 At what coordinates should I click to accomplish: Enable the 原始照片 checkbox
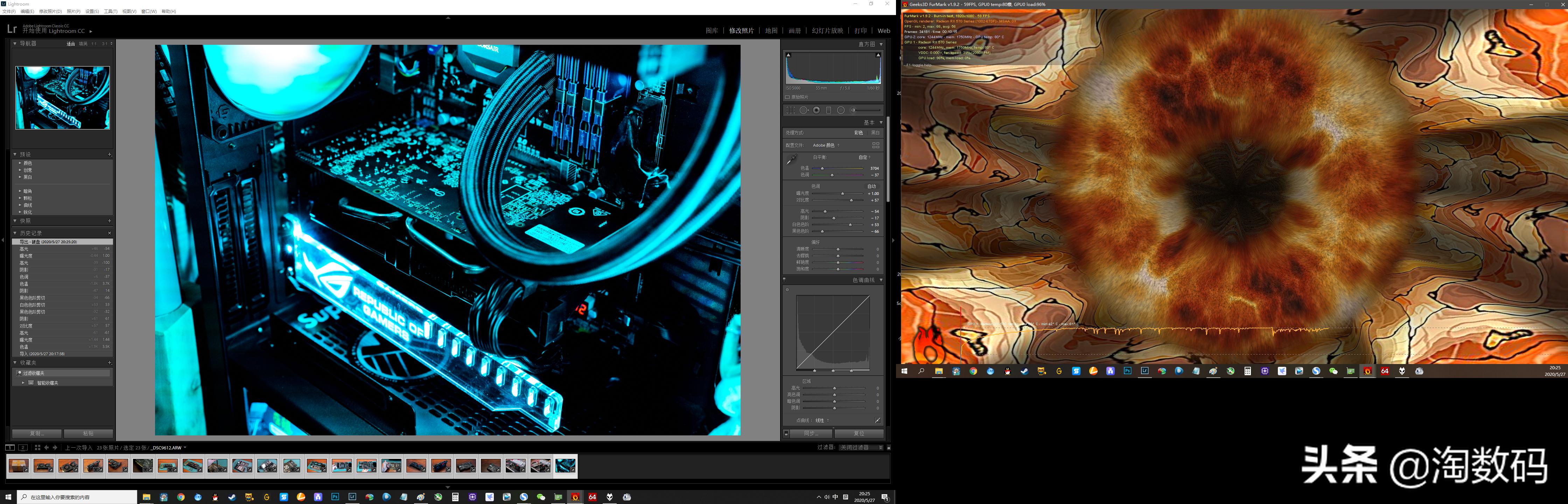coord(787,97)
